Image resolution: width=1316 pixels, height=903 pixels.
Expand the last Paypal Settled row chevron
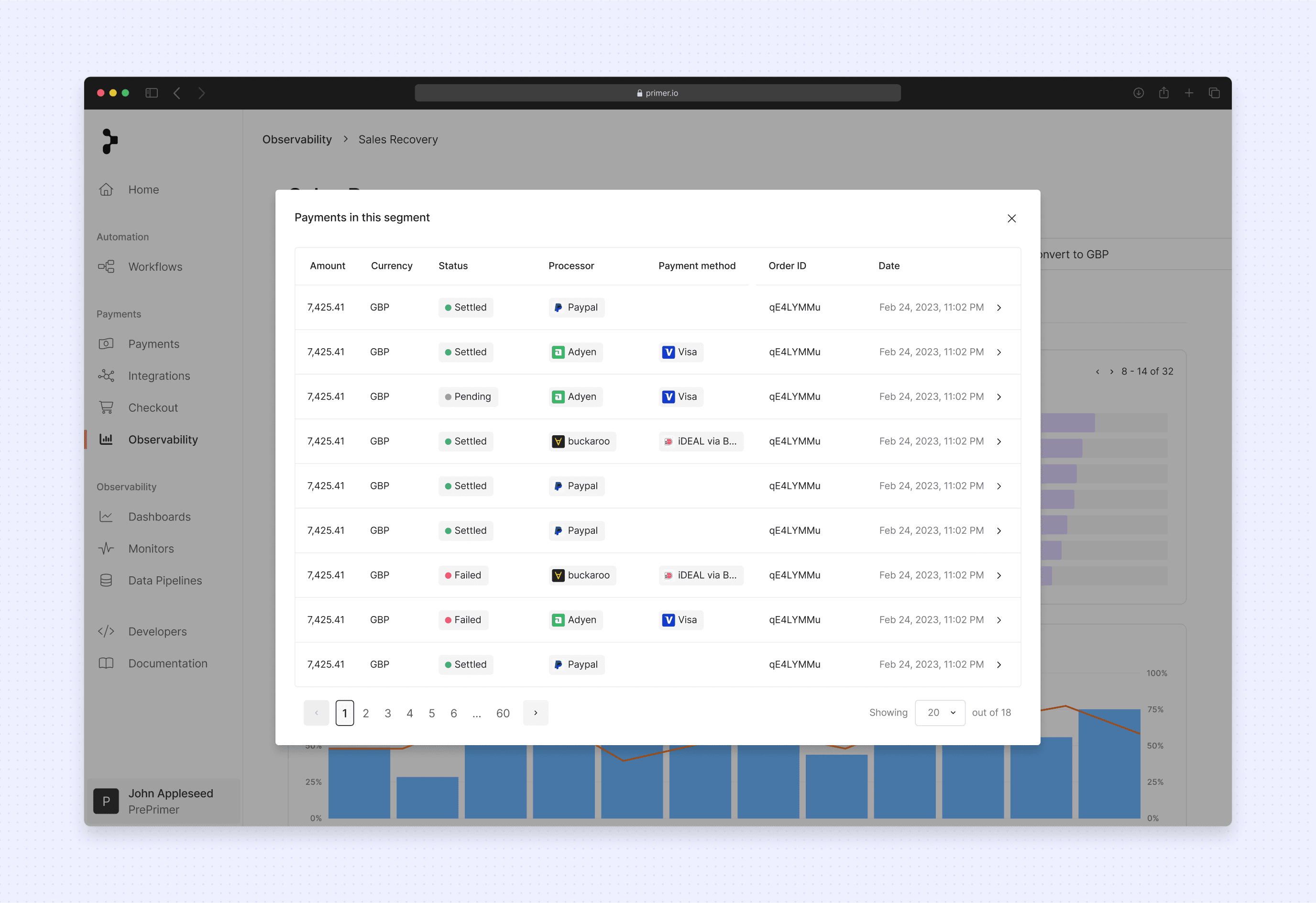999,664
